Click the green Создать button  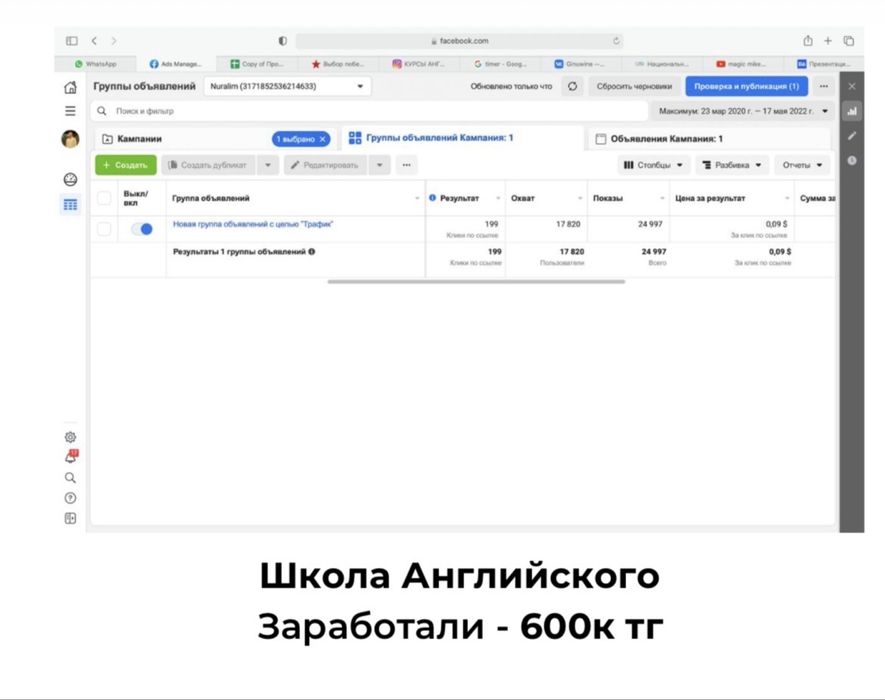tap(125, 165)
